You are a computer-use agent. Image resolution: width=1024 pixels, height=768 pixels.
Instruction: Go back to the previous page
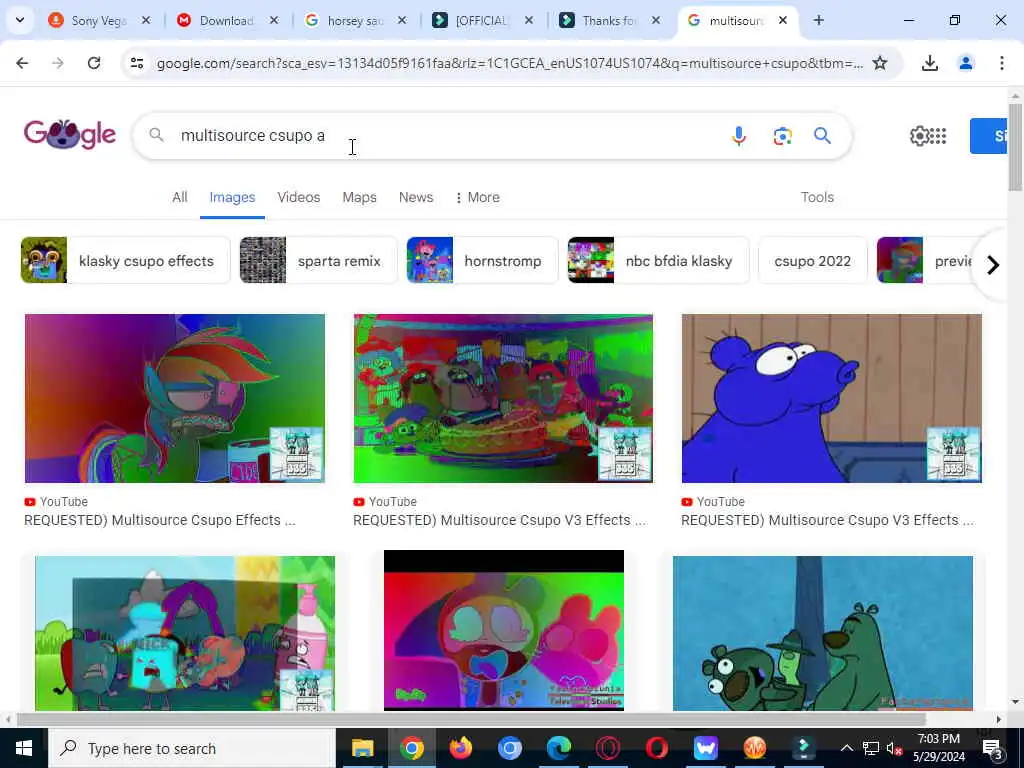click(x=22, y=63)
